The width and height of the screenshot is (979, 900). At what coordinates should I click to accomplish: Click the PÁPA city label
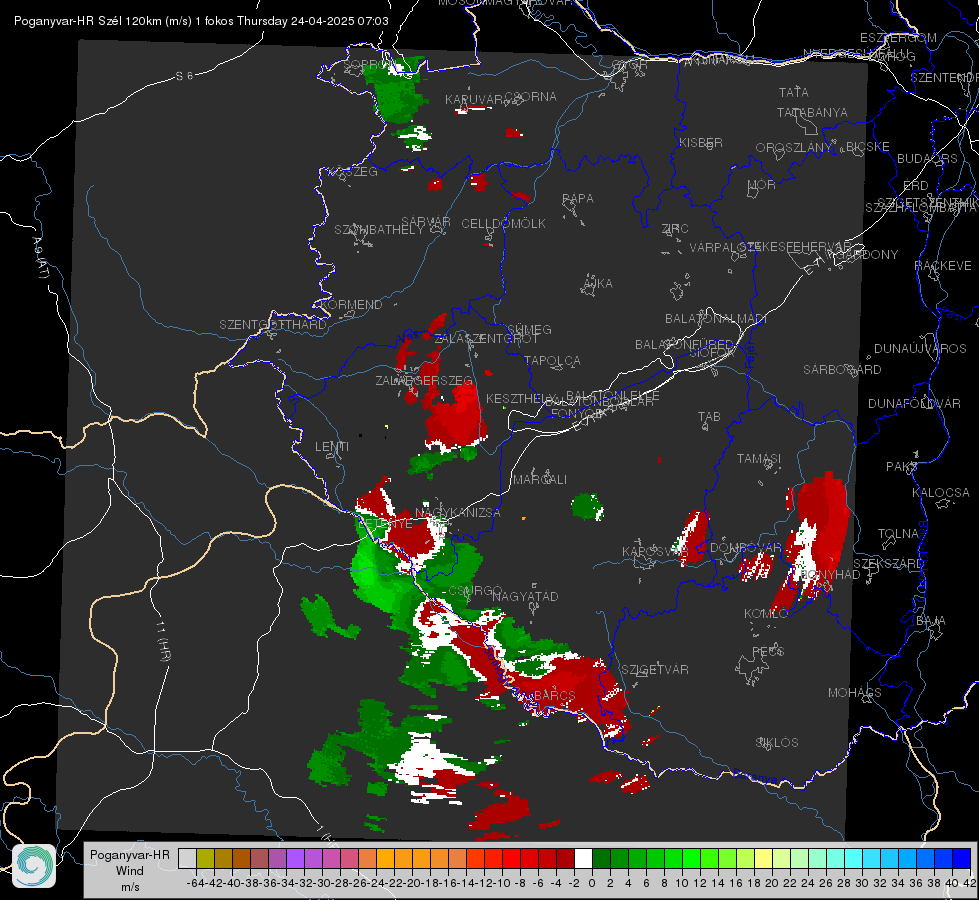click(x=578, y=199)
